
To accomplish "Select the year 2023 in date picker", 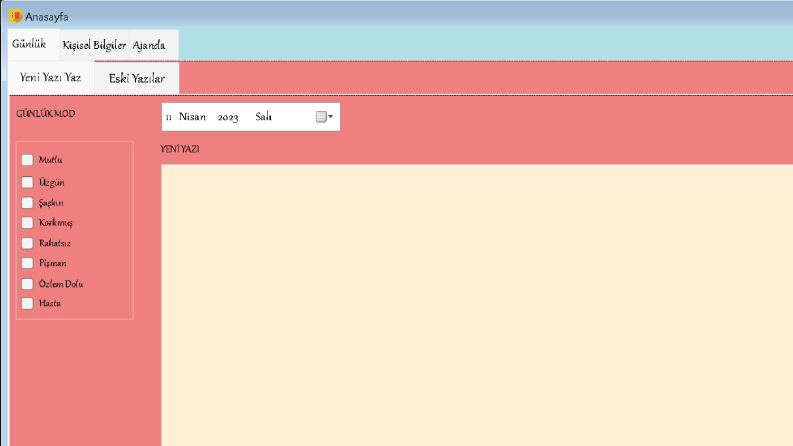I will [228, 117].
